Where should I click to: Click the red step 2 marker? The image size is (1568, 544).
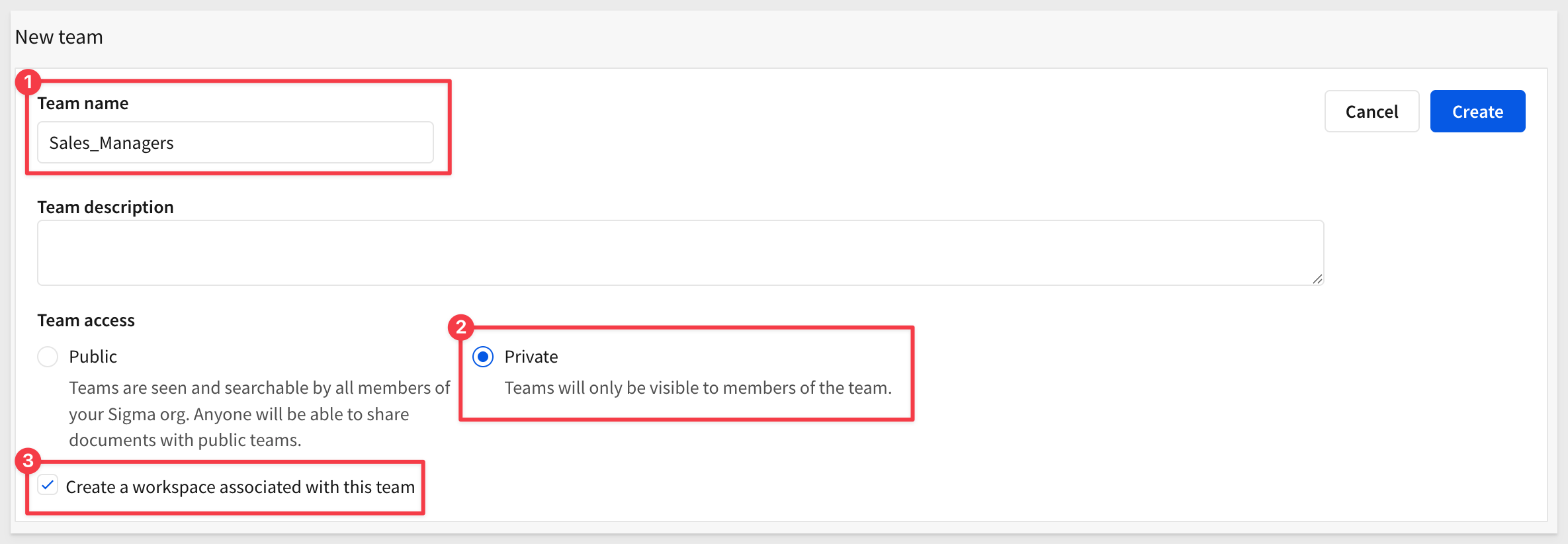pyautogui.click(x=461, y=327)
